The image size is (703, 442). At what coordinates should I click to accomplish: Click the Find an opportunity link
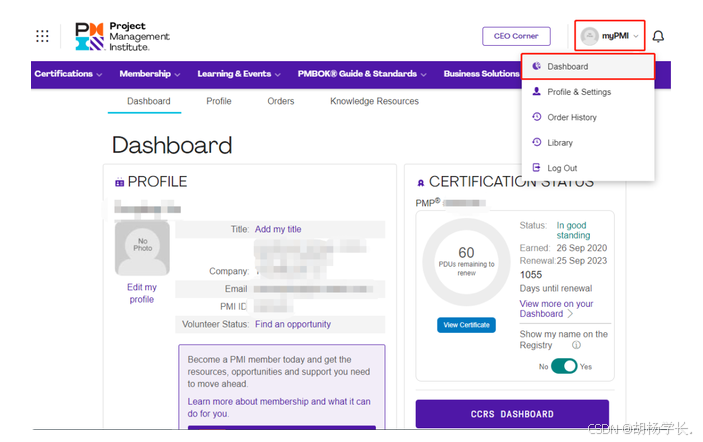tap(293, 324)
